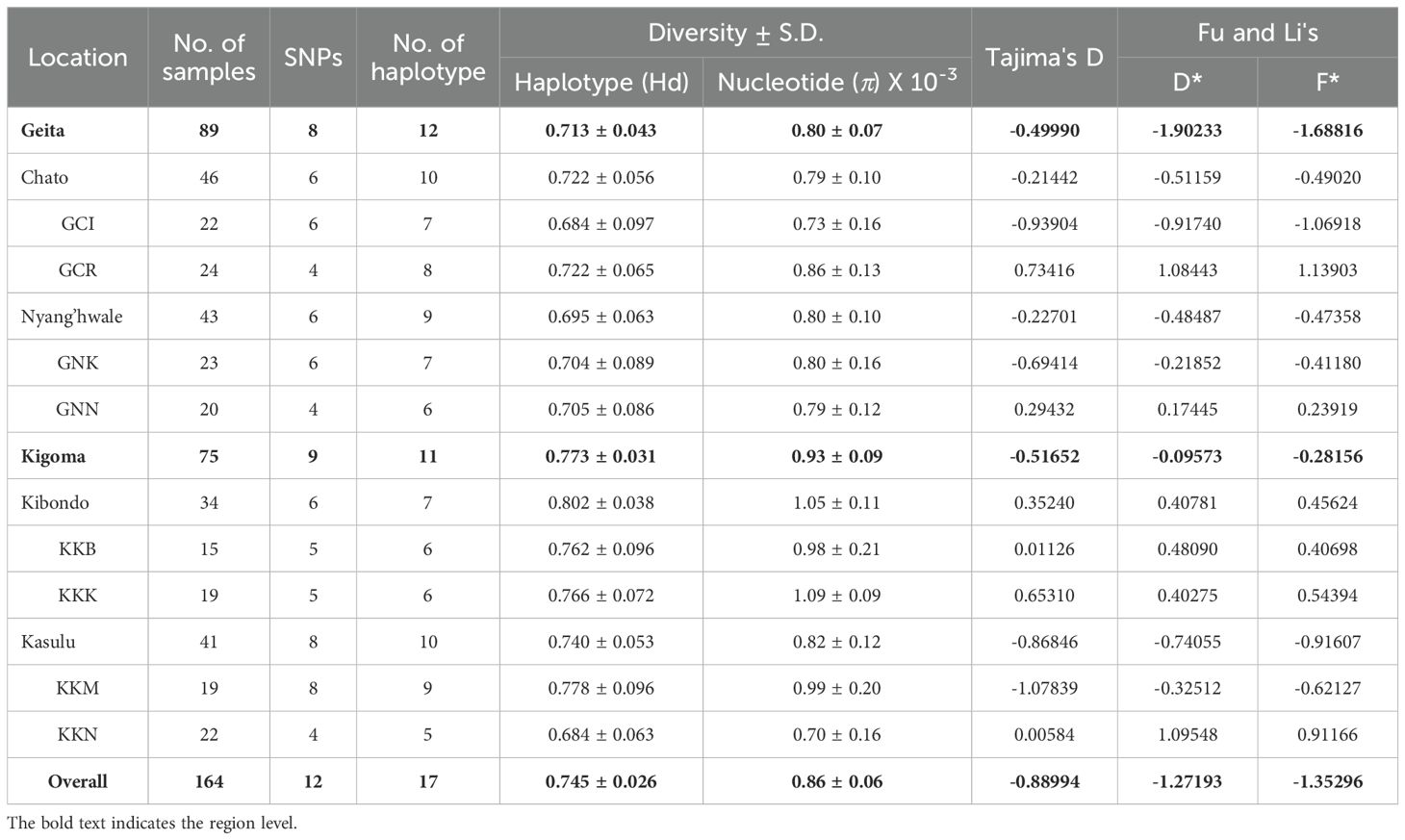Click Kibondo nucleotide value 1.05 ± 0.11

(837, 502)
